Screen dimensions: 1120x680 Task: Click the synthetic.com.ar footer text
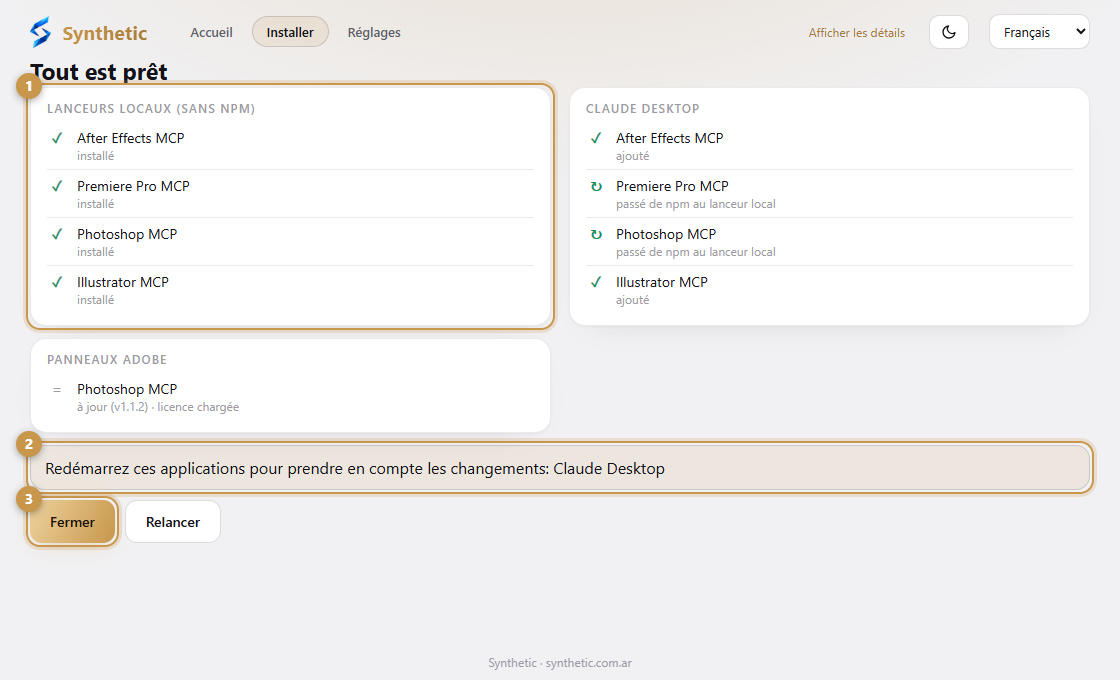point(589,663)
